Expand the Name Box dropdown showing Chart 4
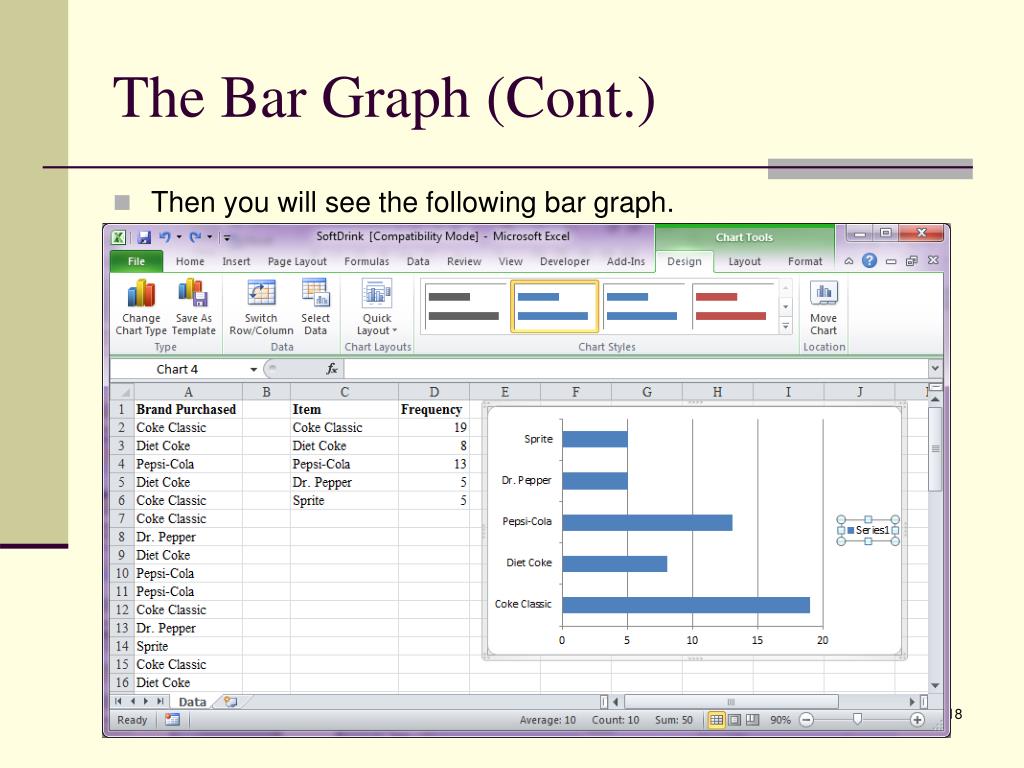This screenshot has width=1024, height=768. point(253,370)
